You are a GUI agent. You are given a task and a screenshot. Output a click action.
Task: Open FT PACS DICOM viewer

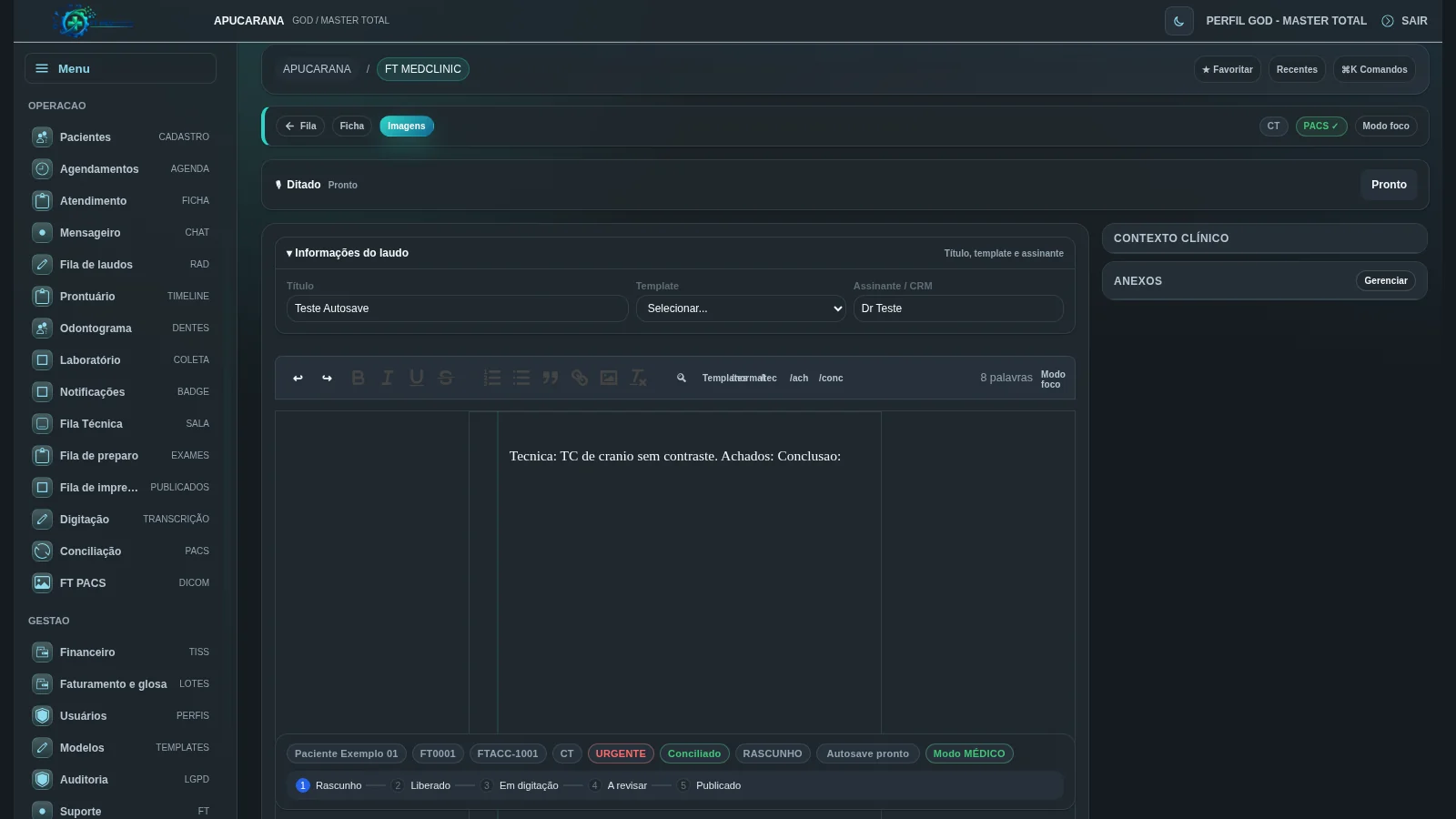click(120, 583)
